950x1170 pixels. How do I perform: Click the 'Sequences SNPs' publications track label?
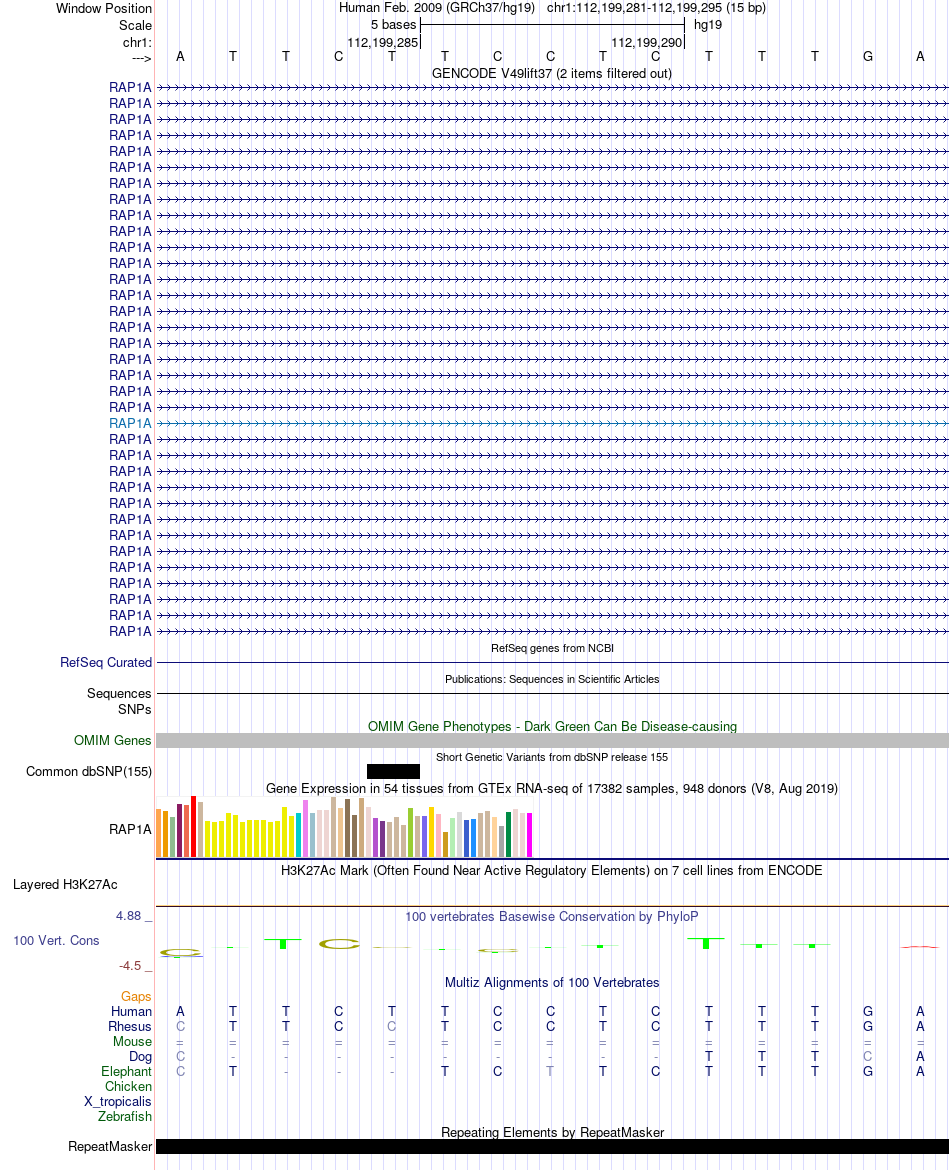pyautogui.click(x=119, y=701)
